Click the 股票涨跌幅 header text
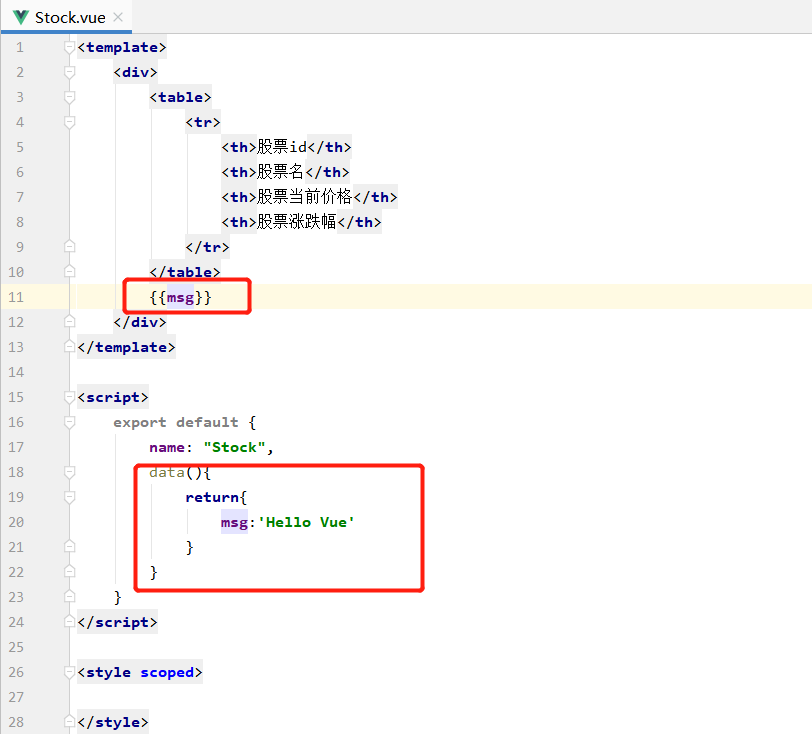Screen dimensions: 812x734 pyautogui.click(x=297, y=222)
